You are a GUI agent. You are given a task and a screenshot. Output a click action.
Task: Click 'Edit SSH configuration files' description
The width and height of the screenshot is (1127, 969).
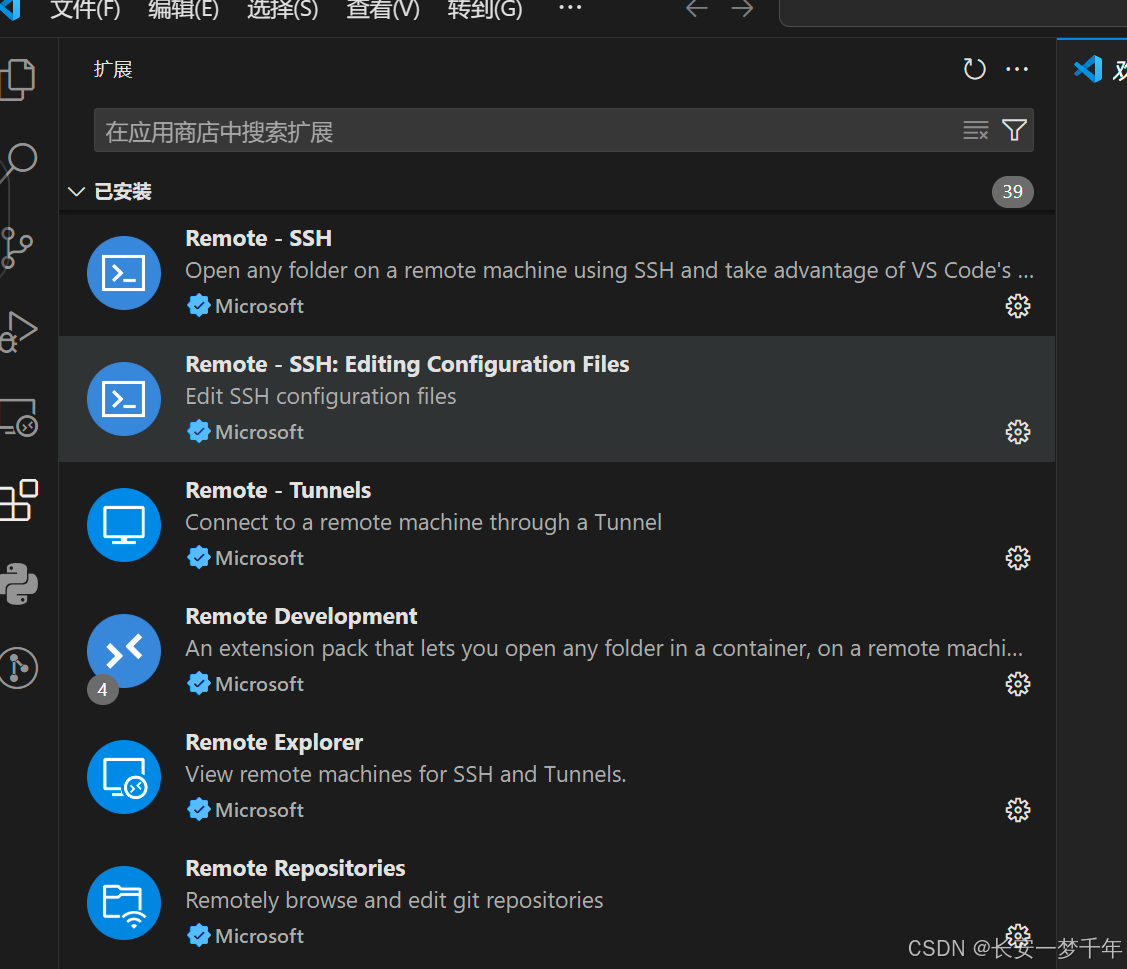pos(321,397)
